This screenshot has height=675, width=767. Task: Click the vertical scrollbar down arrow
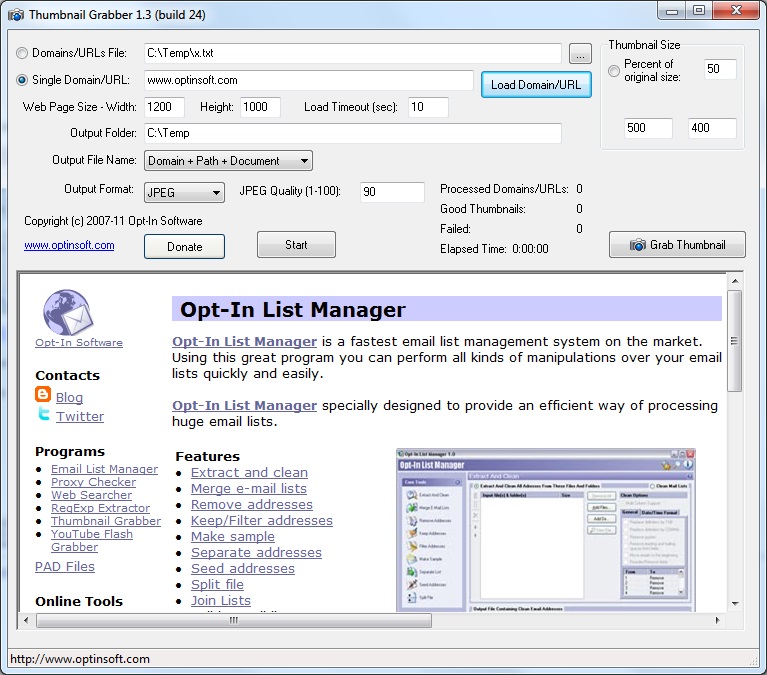(x=735, y=603)
